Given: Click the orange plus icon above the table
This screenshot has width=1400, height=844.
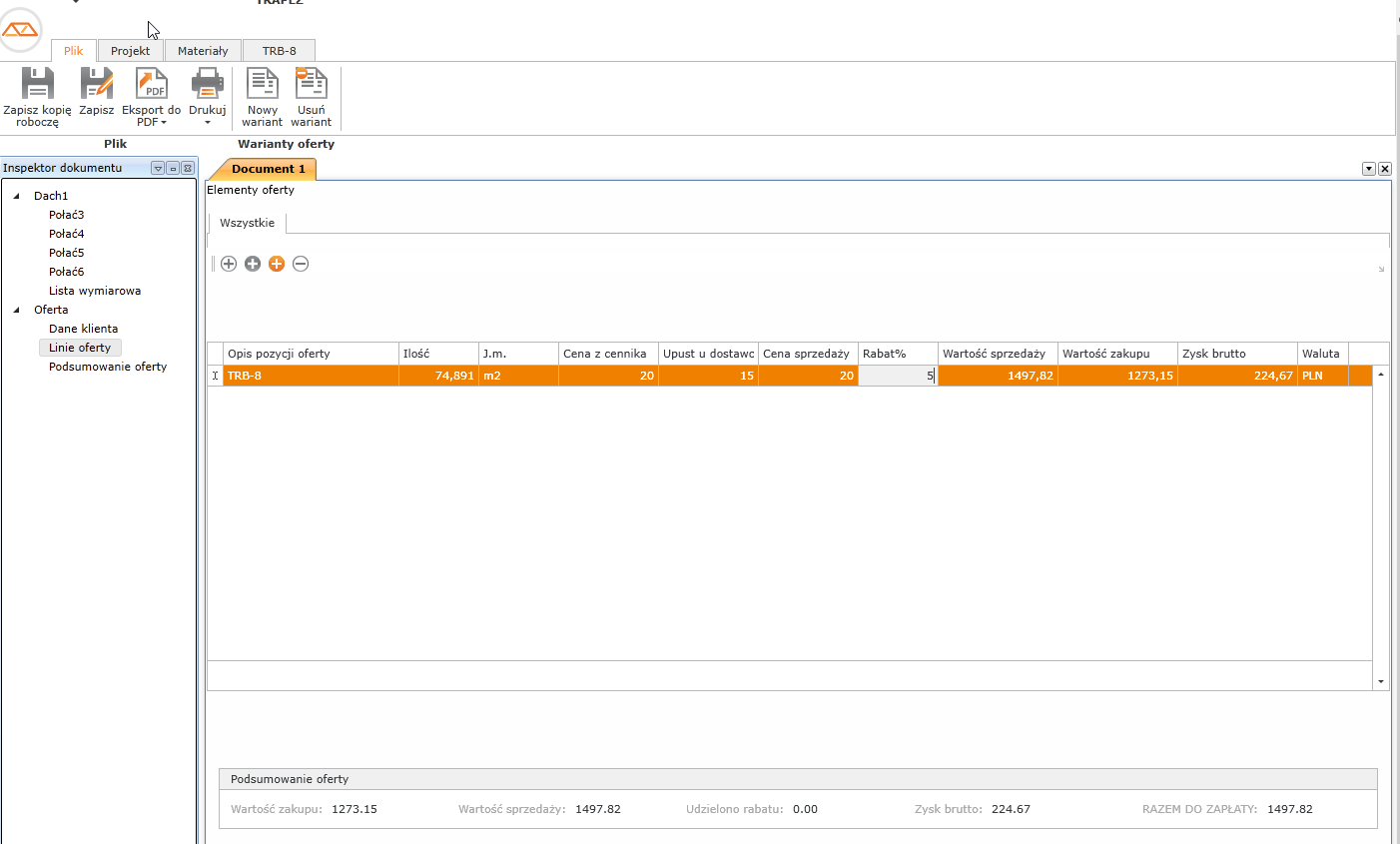Looking at the screenshot, I should coord(277,264).
